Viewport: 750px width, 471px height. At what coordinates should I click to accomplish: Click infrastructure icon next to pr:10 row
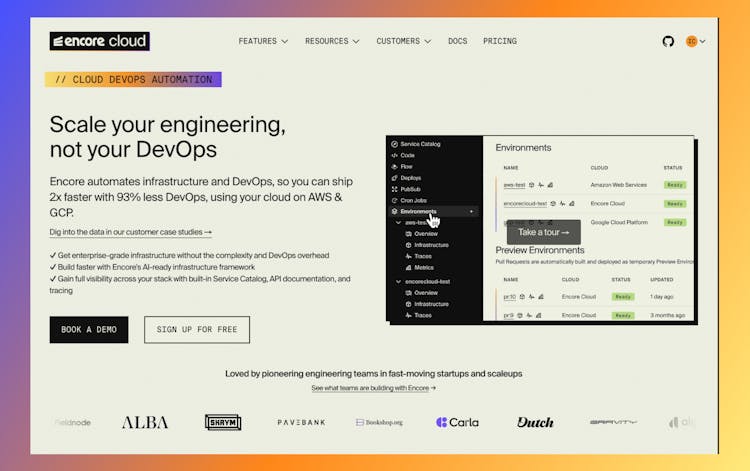[522, 297]
